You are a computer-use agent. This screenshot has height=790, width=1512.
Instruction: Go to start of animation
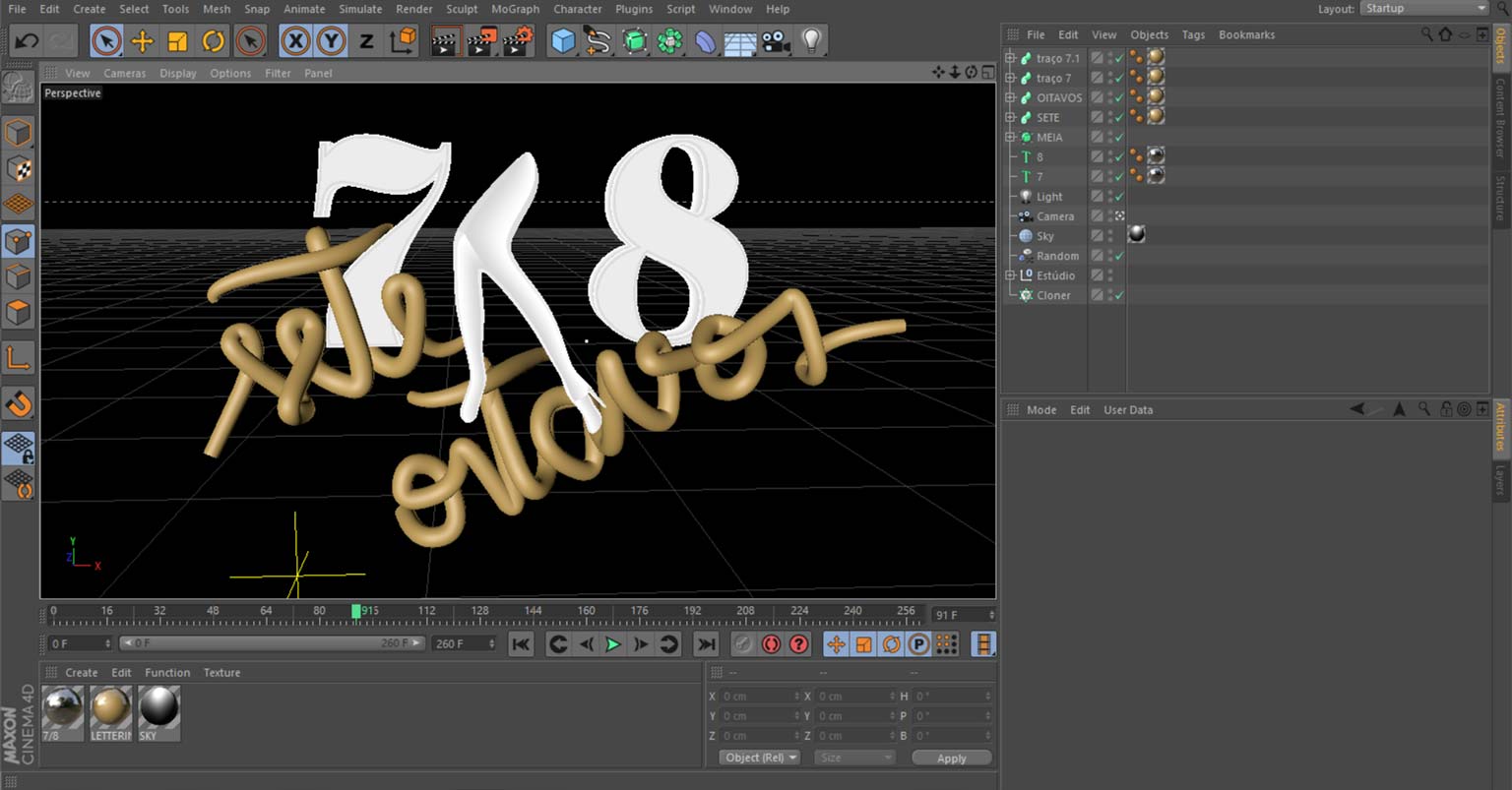coord(521,644)
